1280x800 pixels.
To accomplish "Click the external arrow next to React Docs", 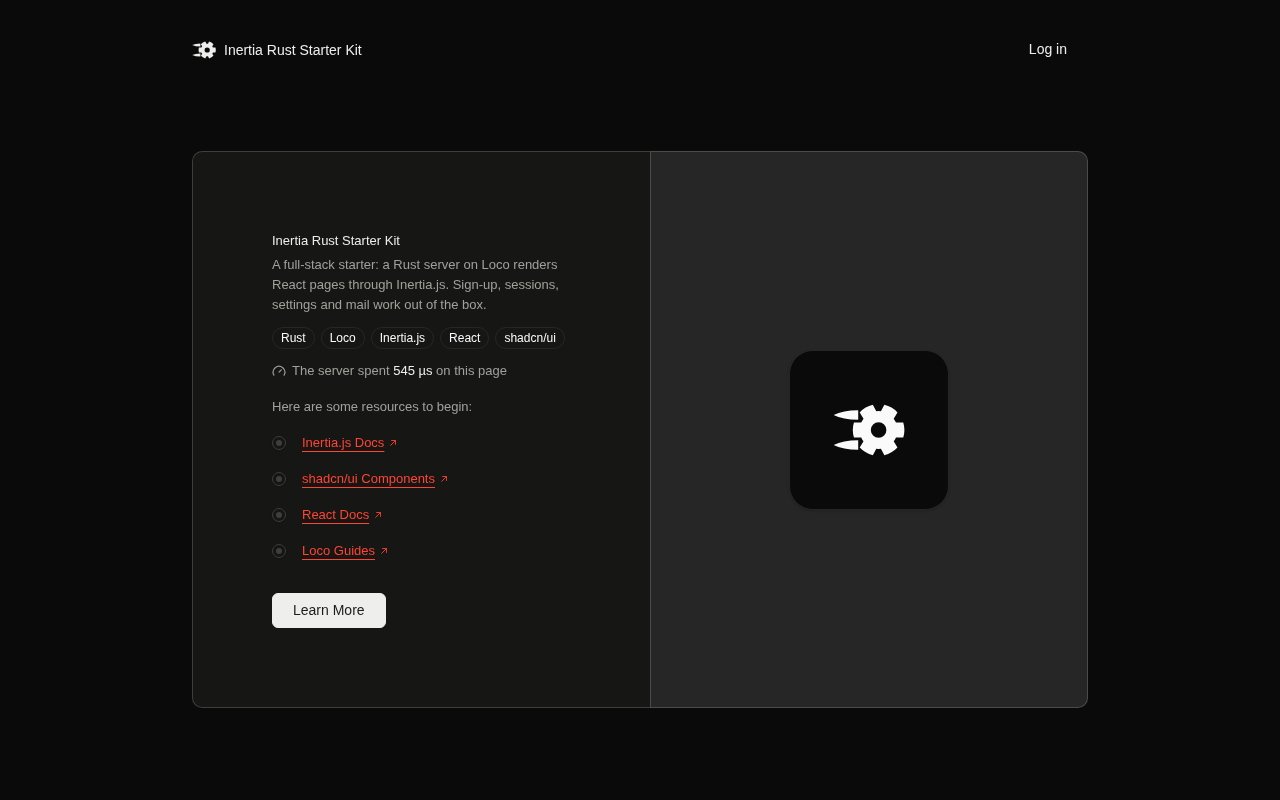I will 378,515.
